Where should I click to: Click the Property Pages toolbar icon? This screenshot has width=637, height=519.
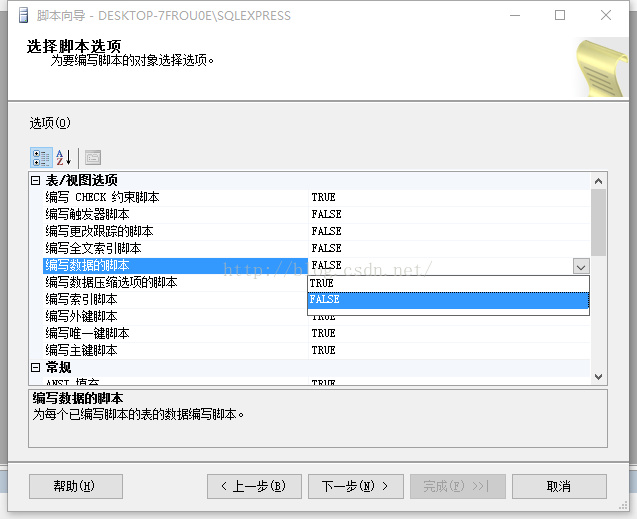pyautogui.click(x=93, y=158)
